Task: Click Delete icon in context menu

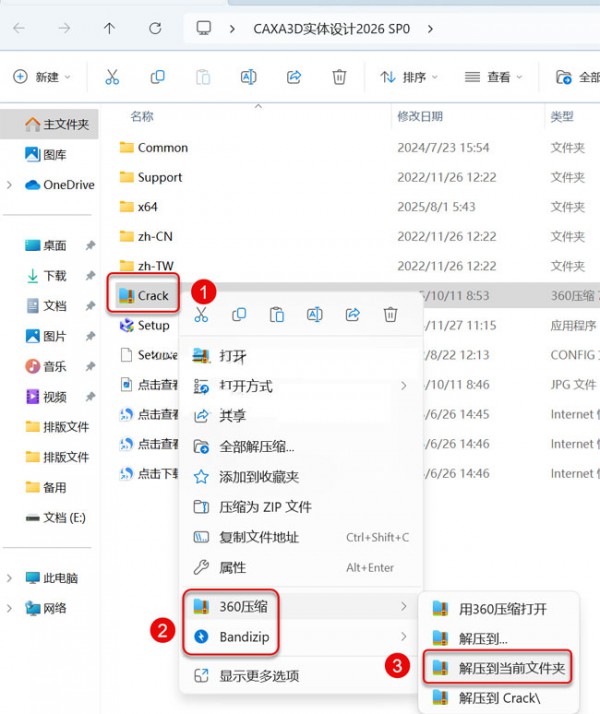Action: click(x=391, y=315)
